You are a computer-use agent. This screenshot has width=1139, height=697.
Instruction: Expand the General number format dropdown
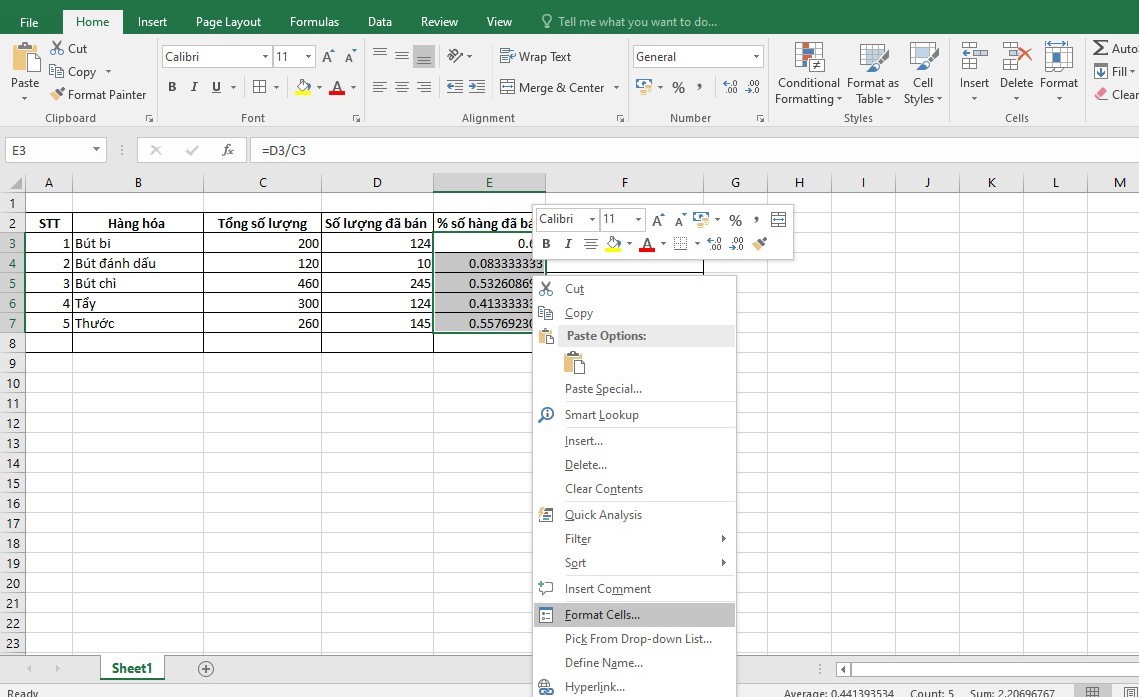[x=755, y=57]
